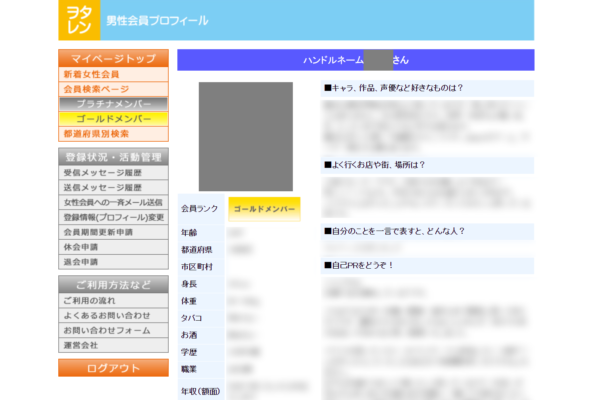Click 身長 label
The height and width of the screenshot is (400, 600).
click(x=189, y=284)
